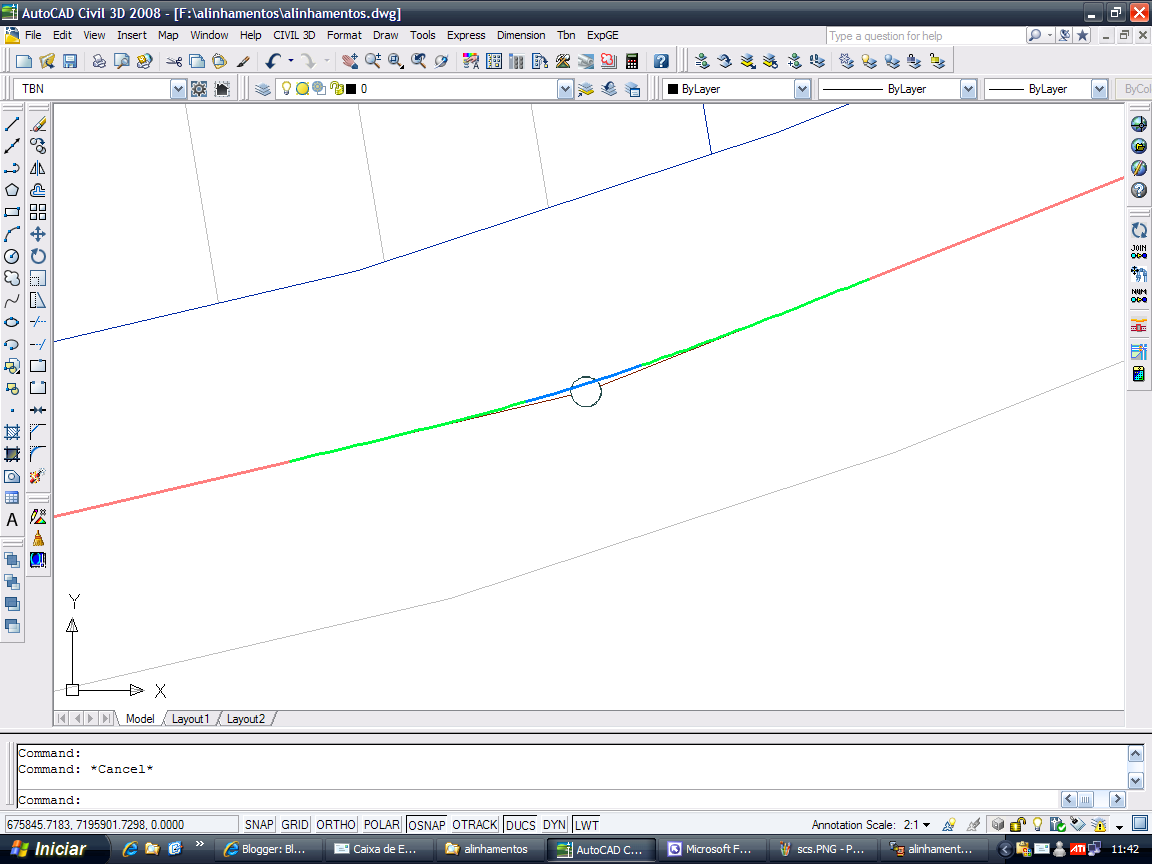Open the Dimension menu
1152x864 pixels.
pyautogui.click(x=521, y=35)
